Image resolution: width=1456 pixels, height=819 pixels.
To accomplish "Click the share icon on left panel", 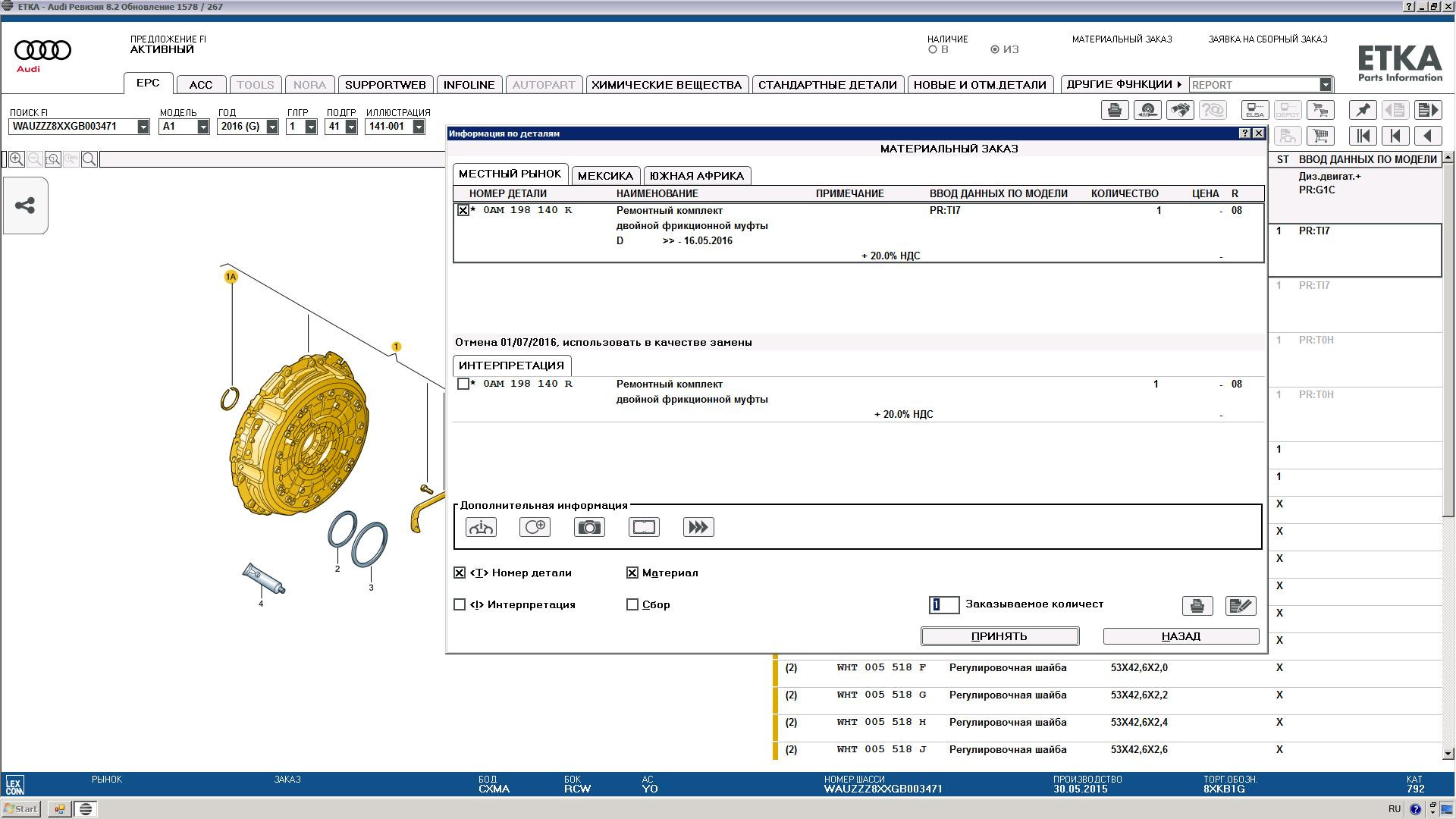I will tap(25, 206).
